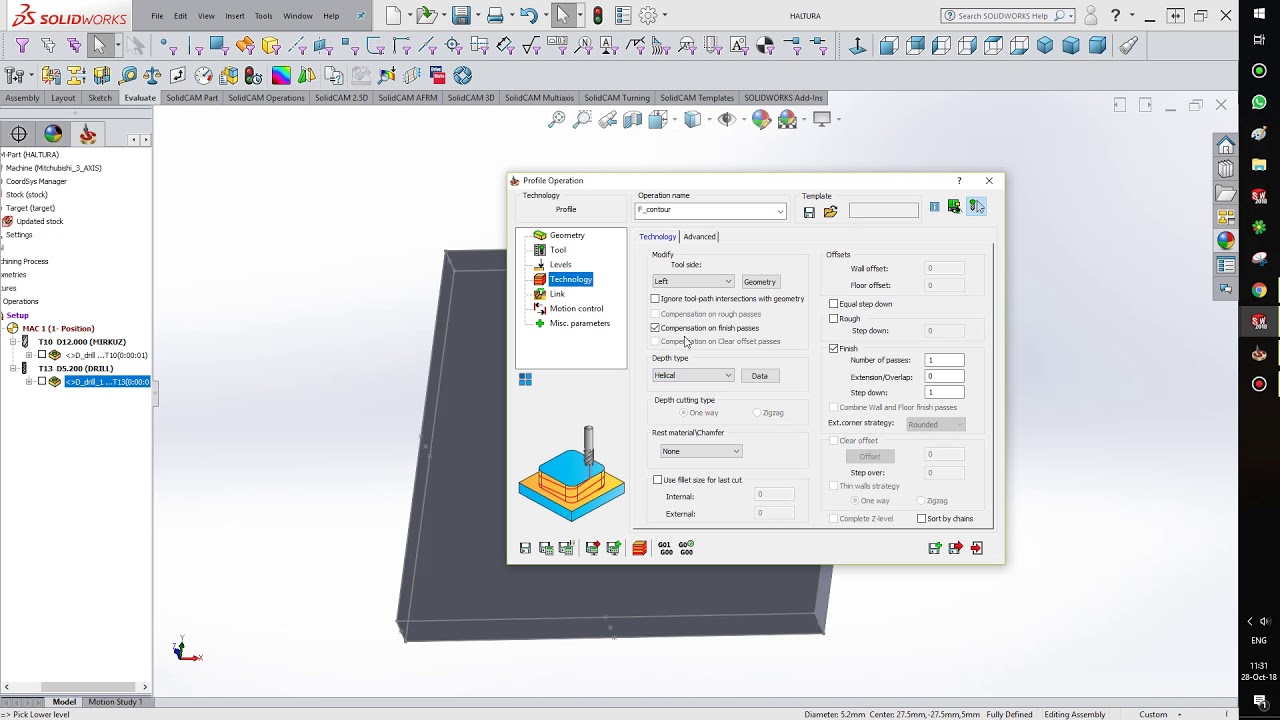Click the WhatsApp icon in Windows taskbar

pos(1259,102)
